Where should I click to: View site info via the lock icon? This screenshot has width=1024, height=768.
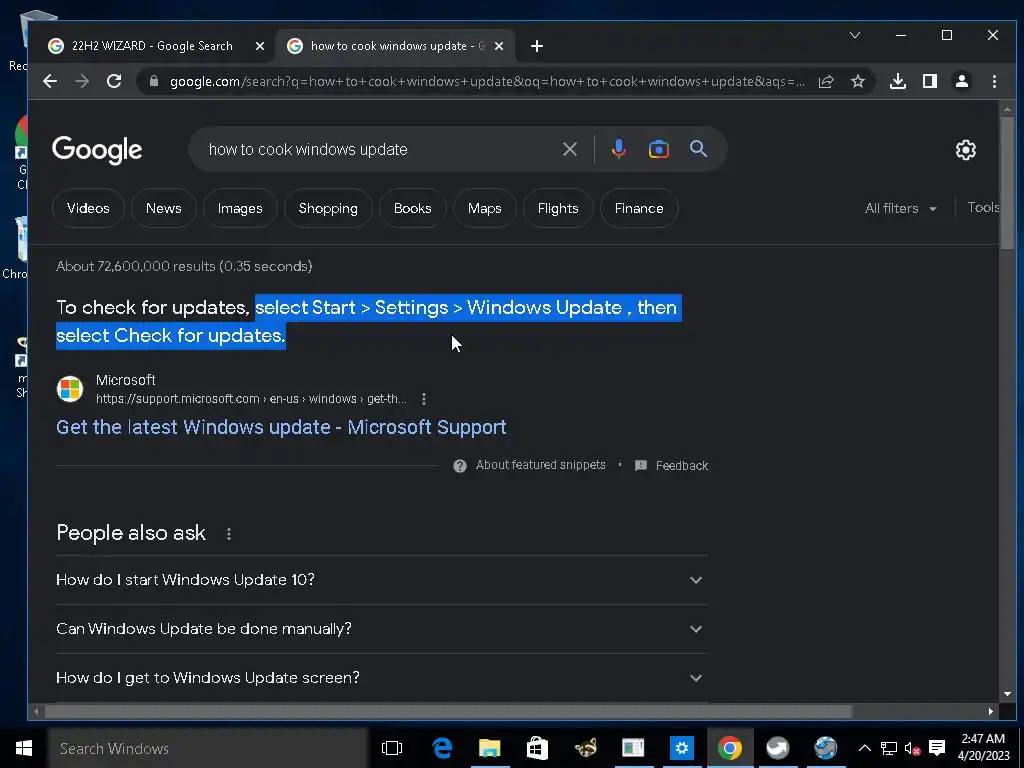pos(154,81)
